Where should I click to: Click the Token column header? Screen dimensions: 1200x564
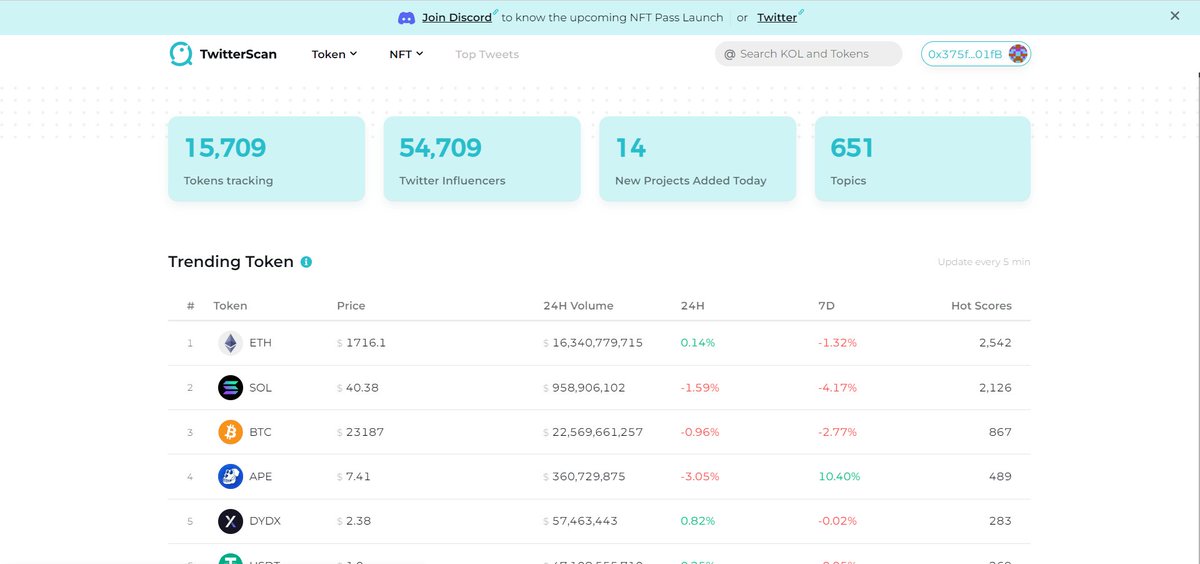click(230, 306)
